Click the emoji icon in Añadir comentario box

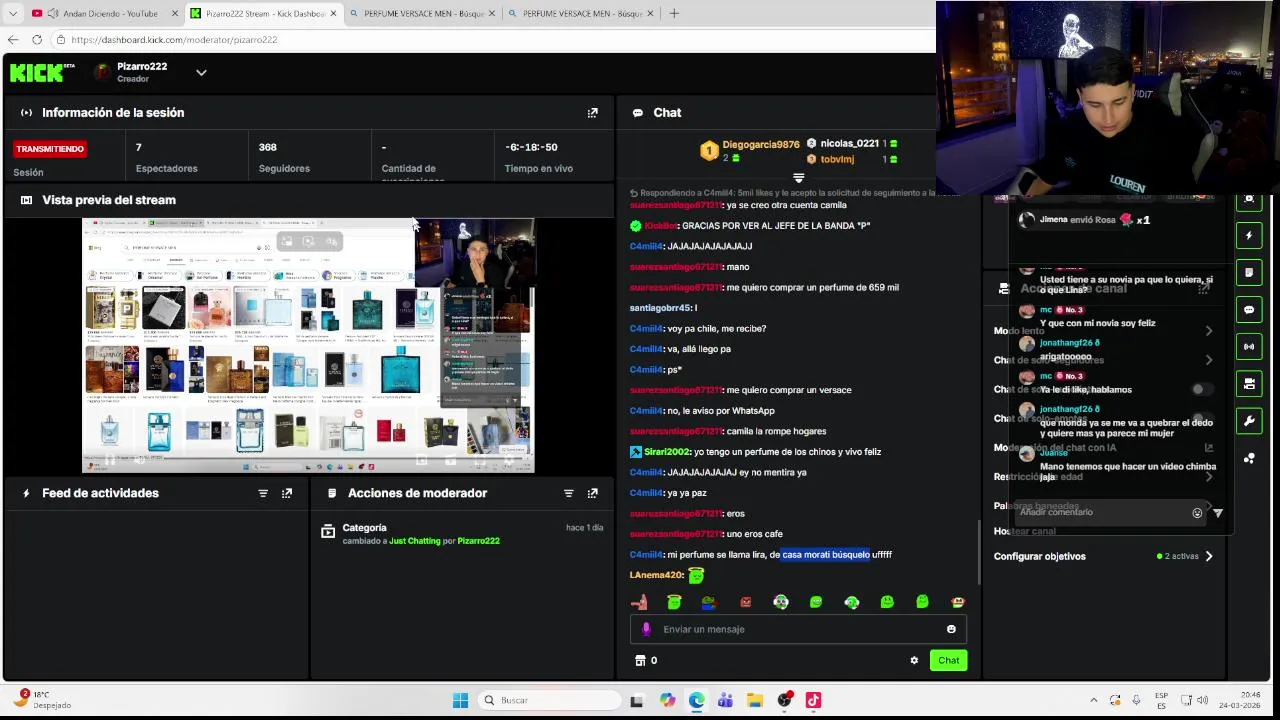pyautogui.click(x=1197, y=513)
